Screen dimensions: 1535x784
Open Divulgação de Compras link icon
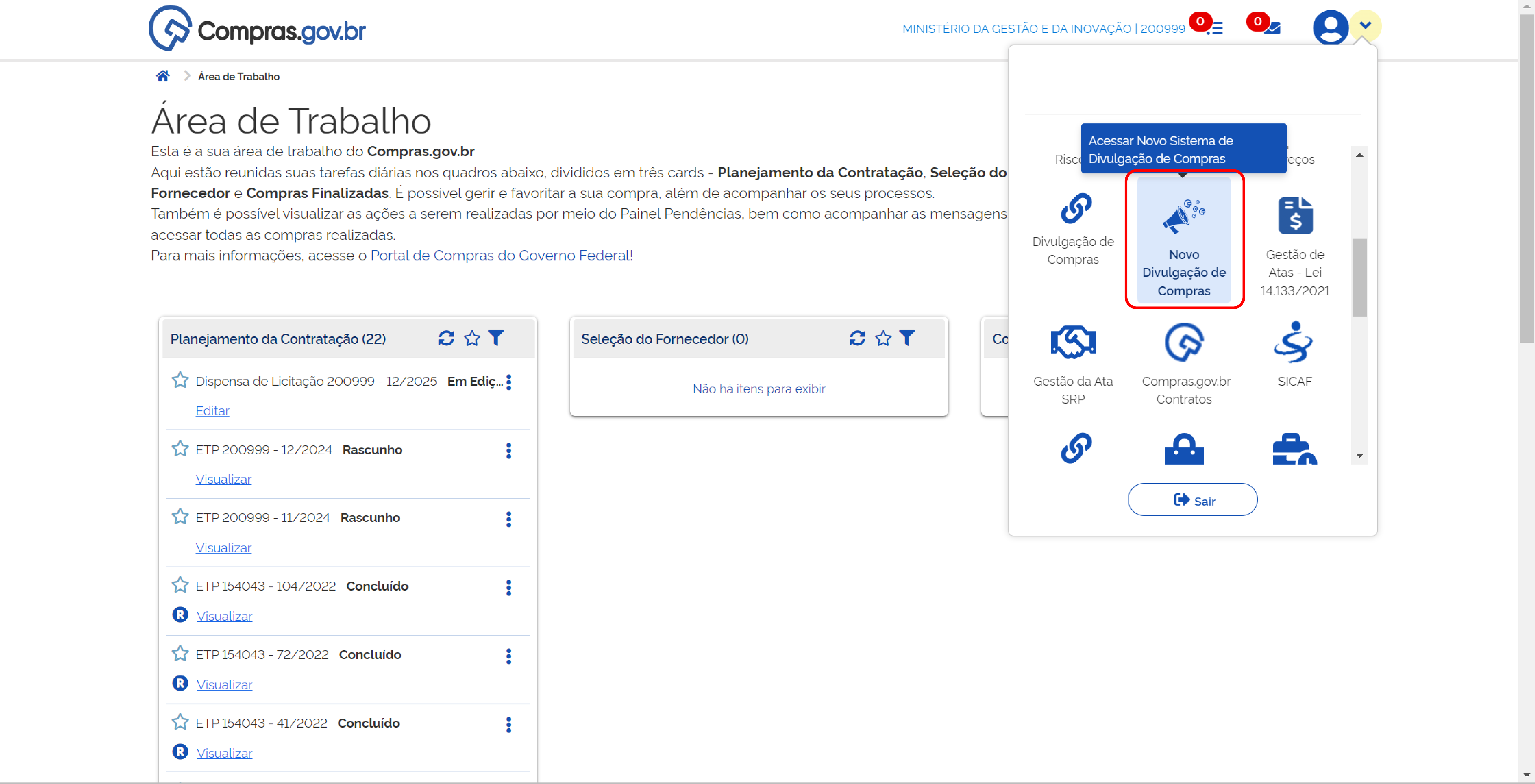coord(1076,208)
